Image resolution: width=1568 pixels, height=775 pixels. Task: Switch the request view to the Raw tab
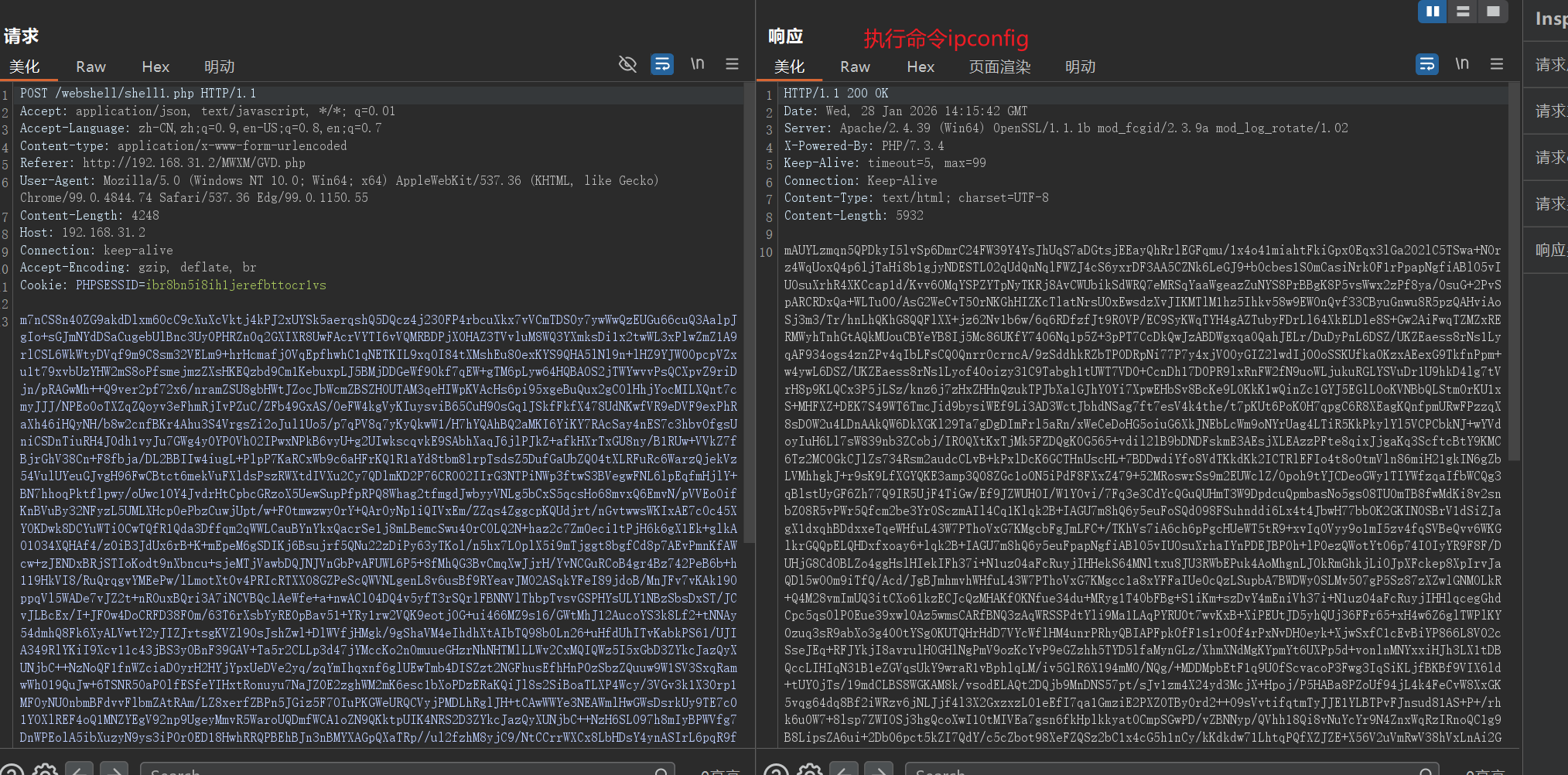(91, 67)
